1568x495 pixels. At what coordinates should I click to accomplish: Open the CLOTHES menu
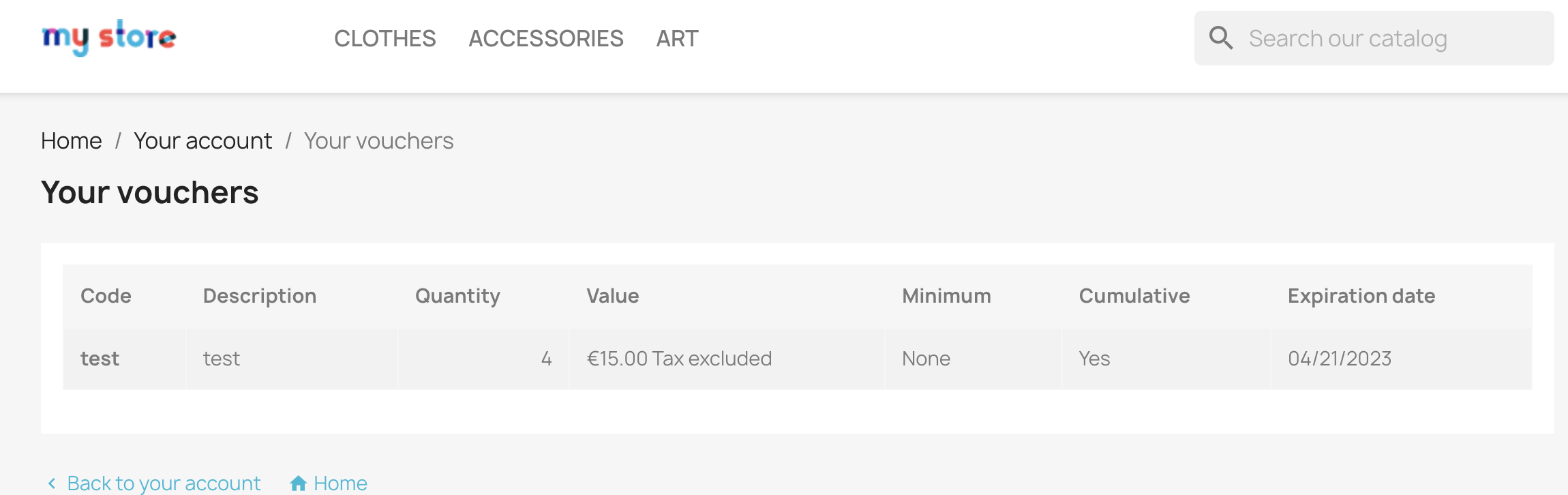point(385,39)
